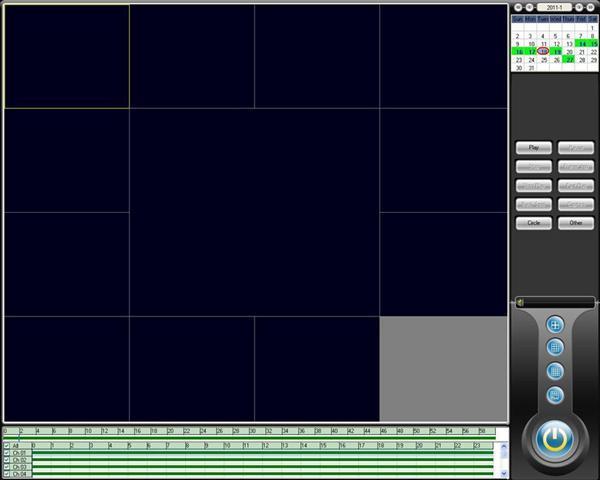Switch to the four-split view layout icon
600x480 pixels.
click(x=555, y=325)
